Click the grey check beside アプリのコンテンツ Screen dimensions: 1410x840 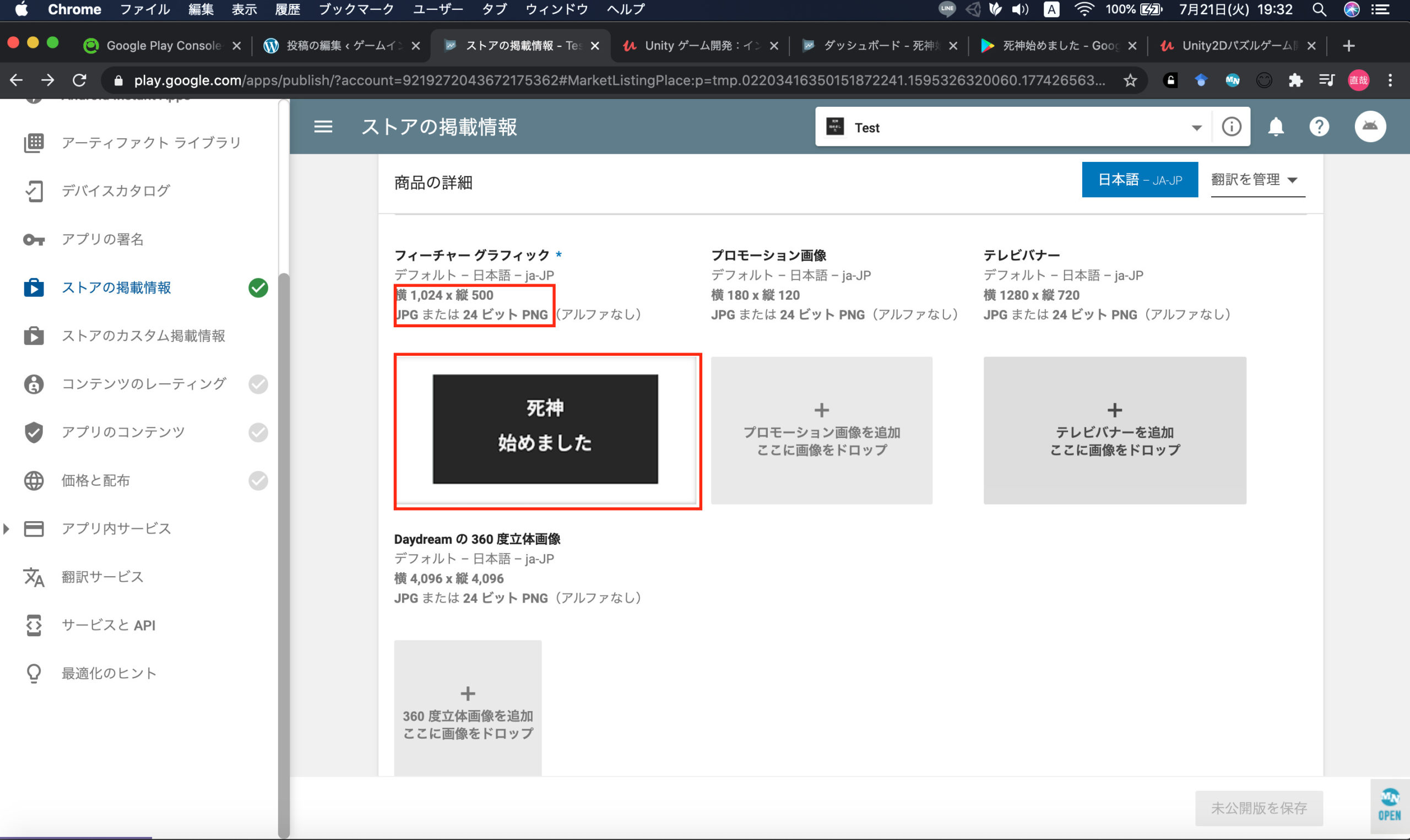click(x=258, y=432)
